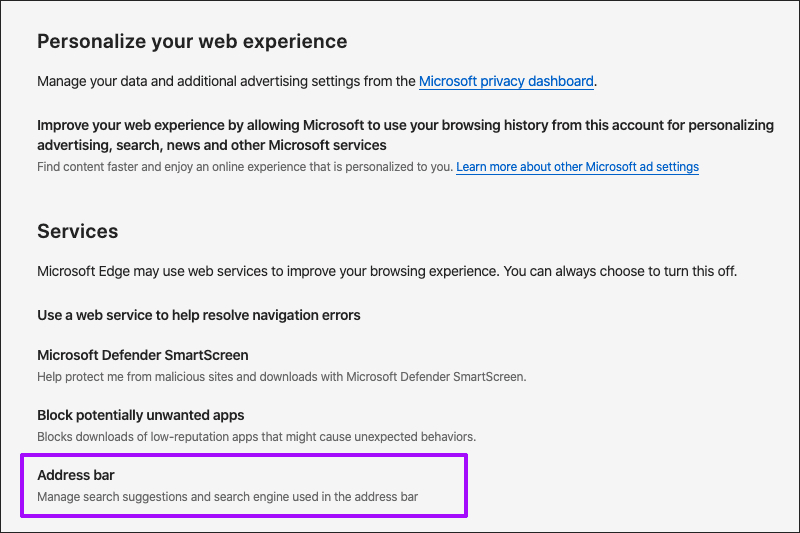Click the SmartScreen malicious sites description text

pos(281,377)
